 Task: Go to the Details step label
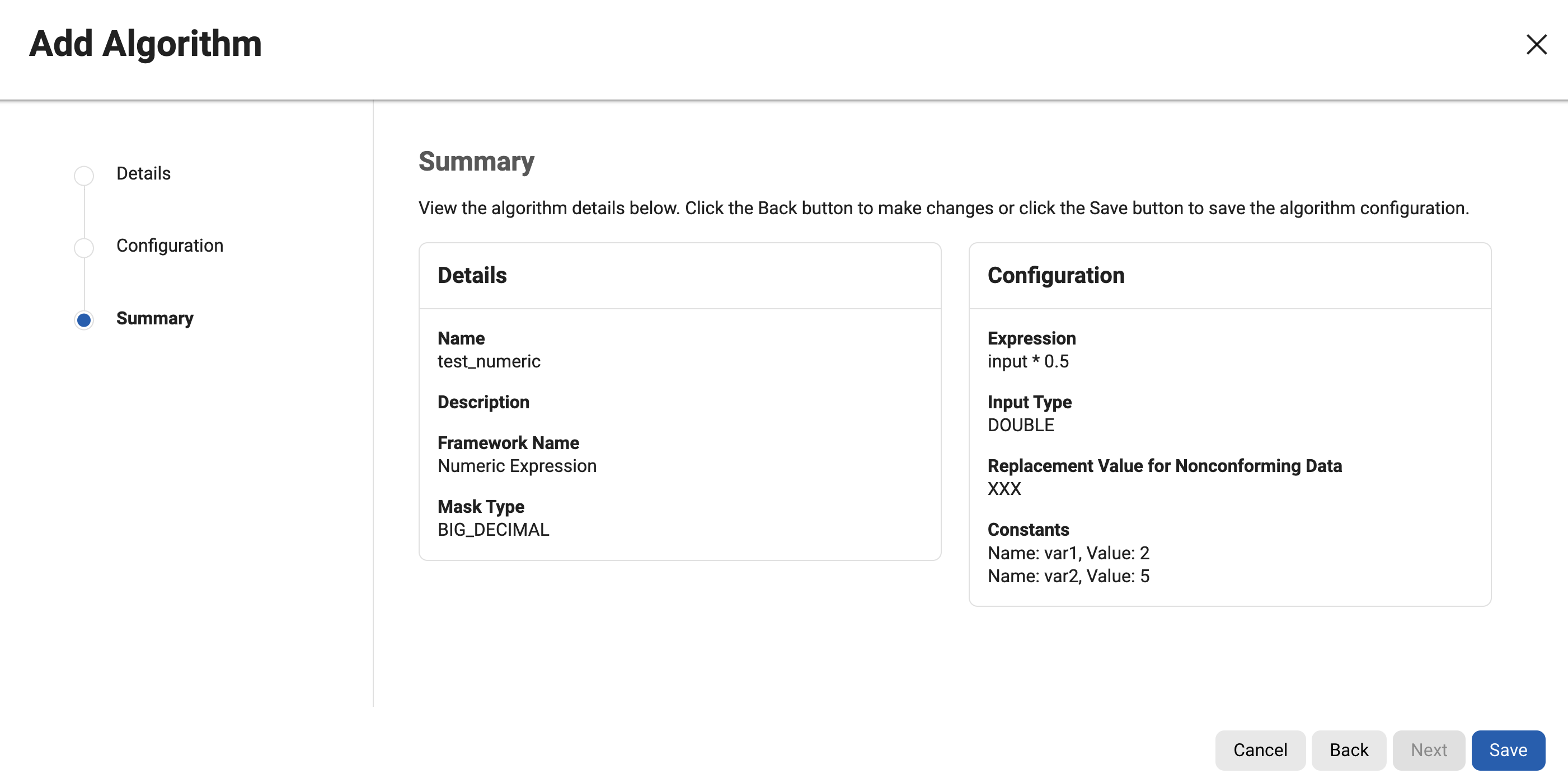coord(143,173)
